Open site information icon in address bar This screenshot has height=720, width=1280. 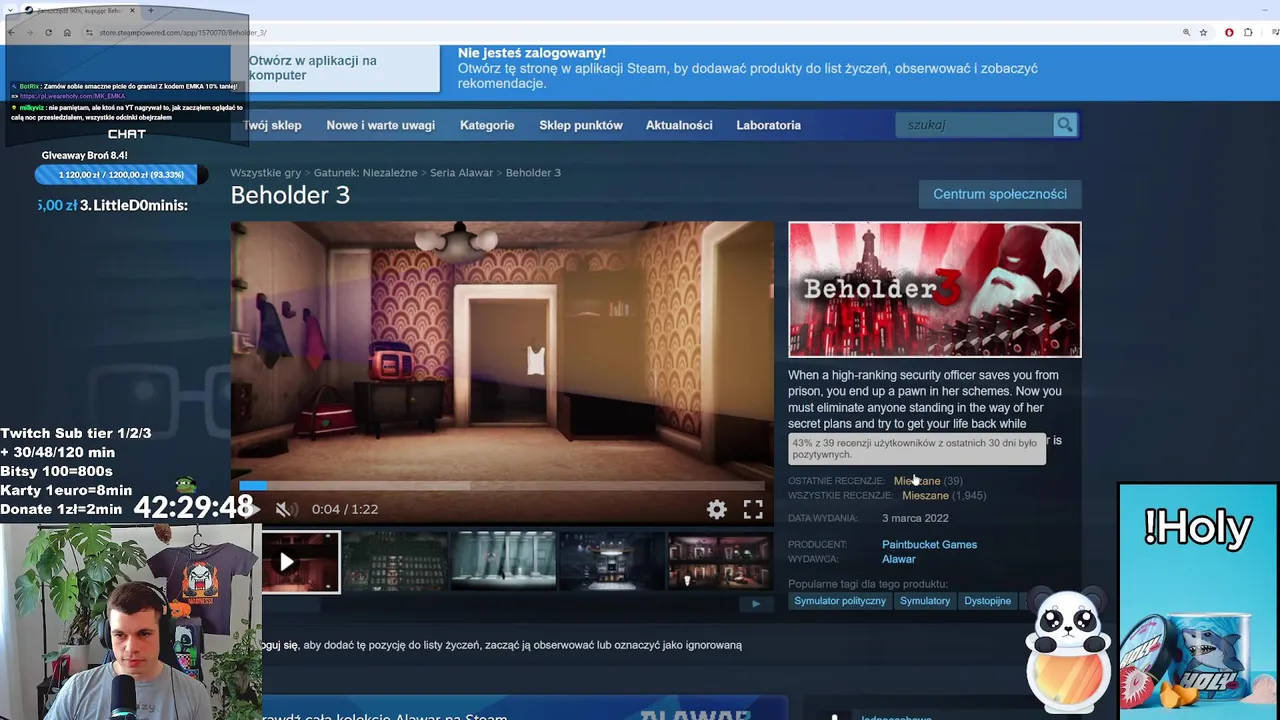point(89,32)
